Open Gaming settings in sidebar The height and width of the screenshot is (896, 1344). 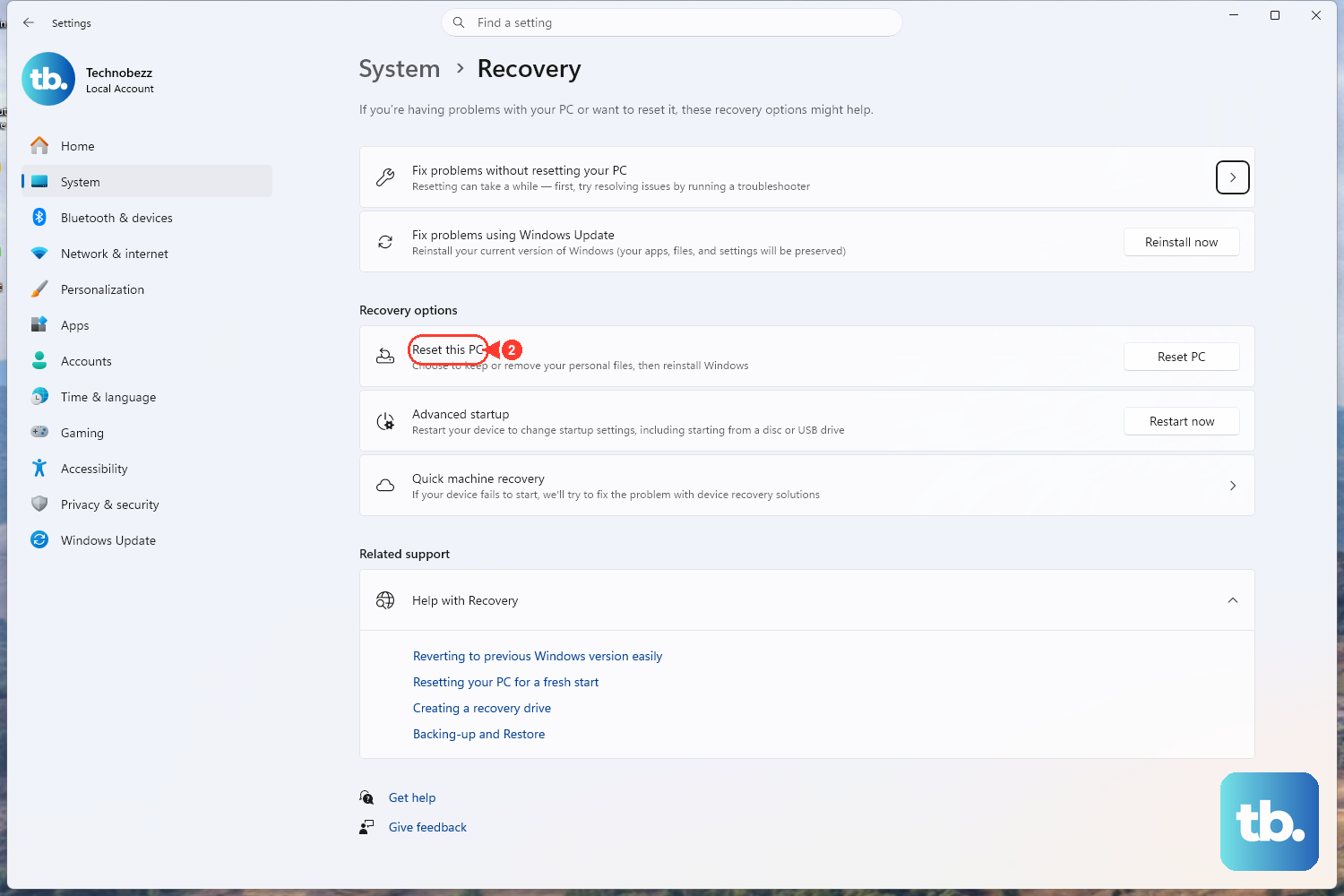(147, 432)
